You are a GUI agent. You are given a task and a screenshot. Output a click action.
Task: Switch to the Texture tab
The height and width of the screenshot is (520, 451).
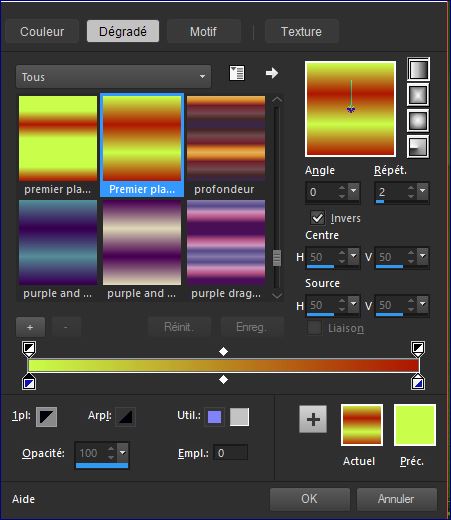click(301, 32)
